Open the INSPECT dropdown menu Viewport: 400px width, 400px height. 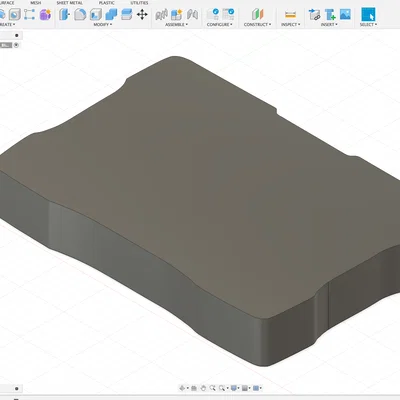290,25
